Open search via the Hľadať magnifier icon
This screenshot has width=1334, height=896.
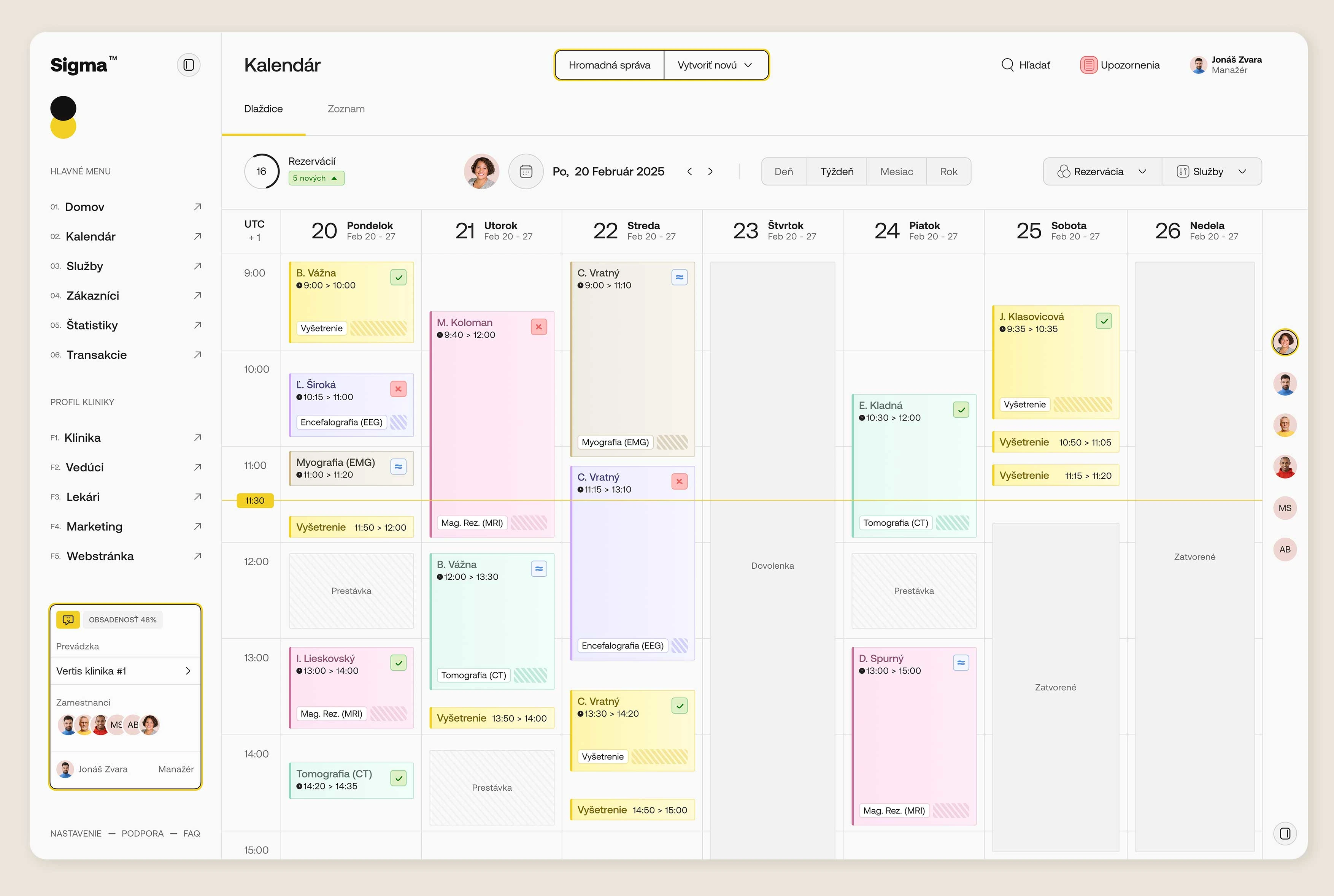coord(1008,65)
